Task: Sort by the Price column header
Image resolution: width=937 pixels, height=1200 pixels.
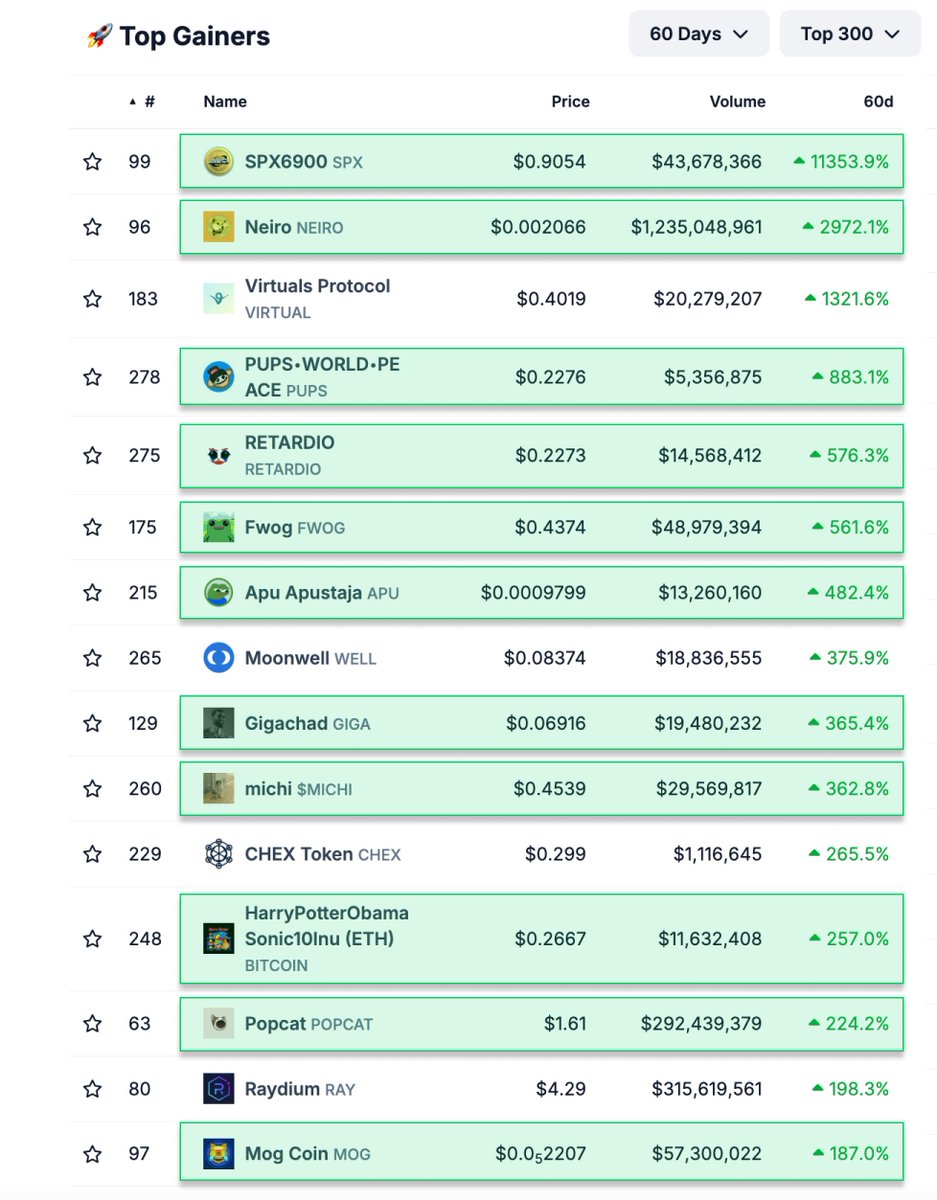Action: [x=570, y=101]
